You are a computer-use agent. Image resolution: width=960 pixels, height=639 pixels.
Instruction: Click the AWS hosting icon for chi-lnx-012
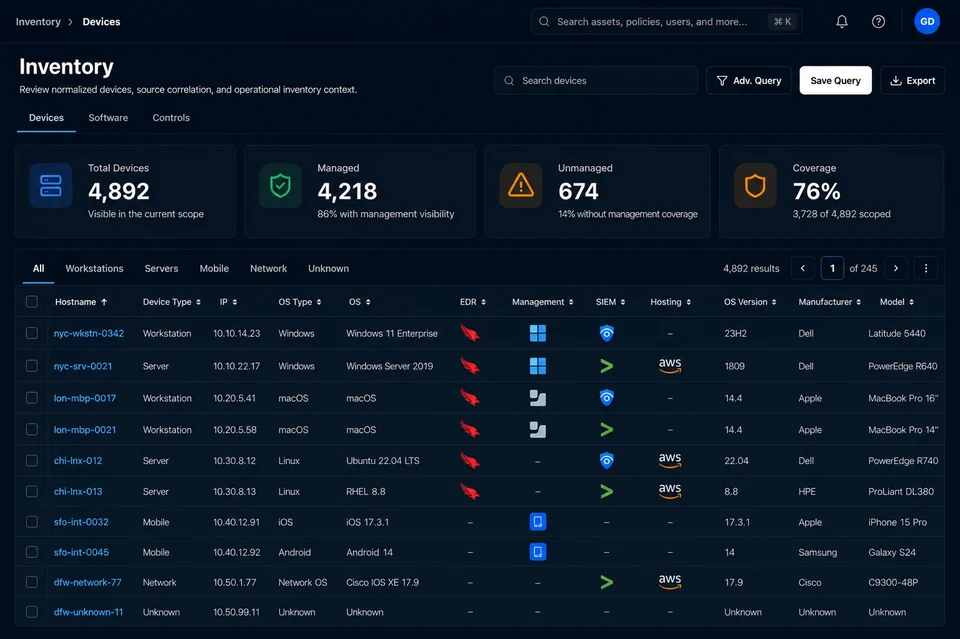click(x=670, y=461)
